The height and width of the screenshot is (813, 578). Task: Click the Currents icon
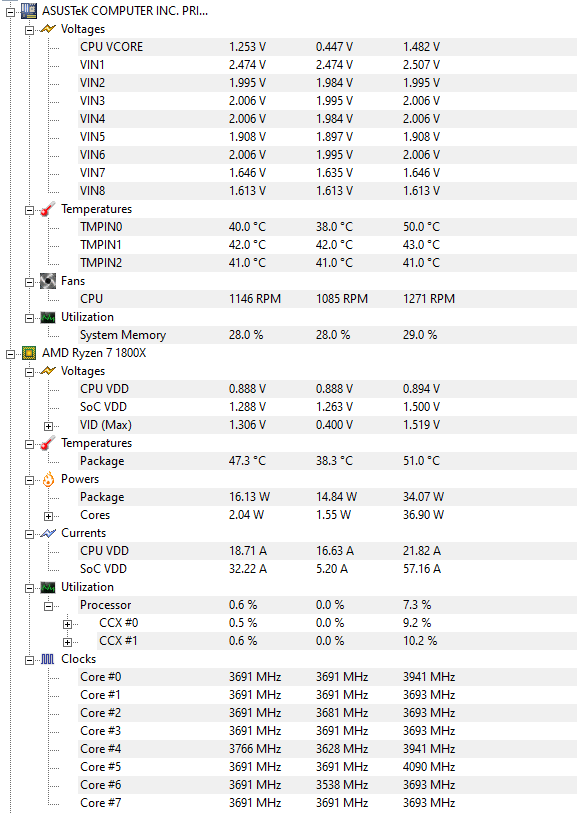48,533
